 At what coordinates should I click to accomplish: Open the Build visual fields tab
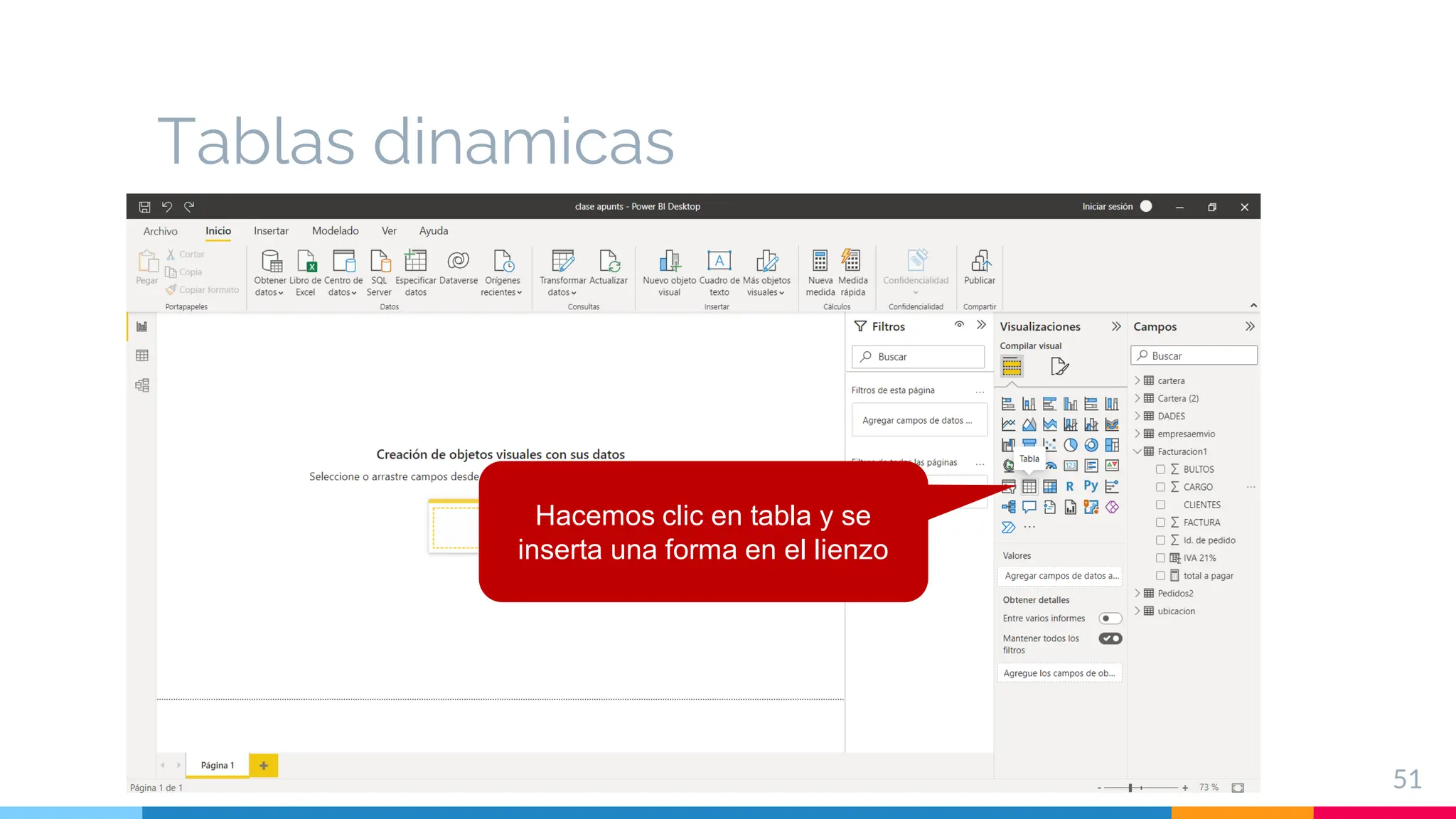[1012, 366]
